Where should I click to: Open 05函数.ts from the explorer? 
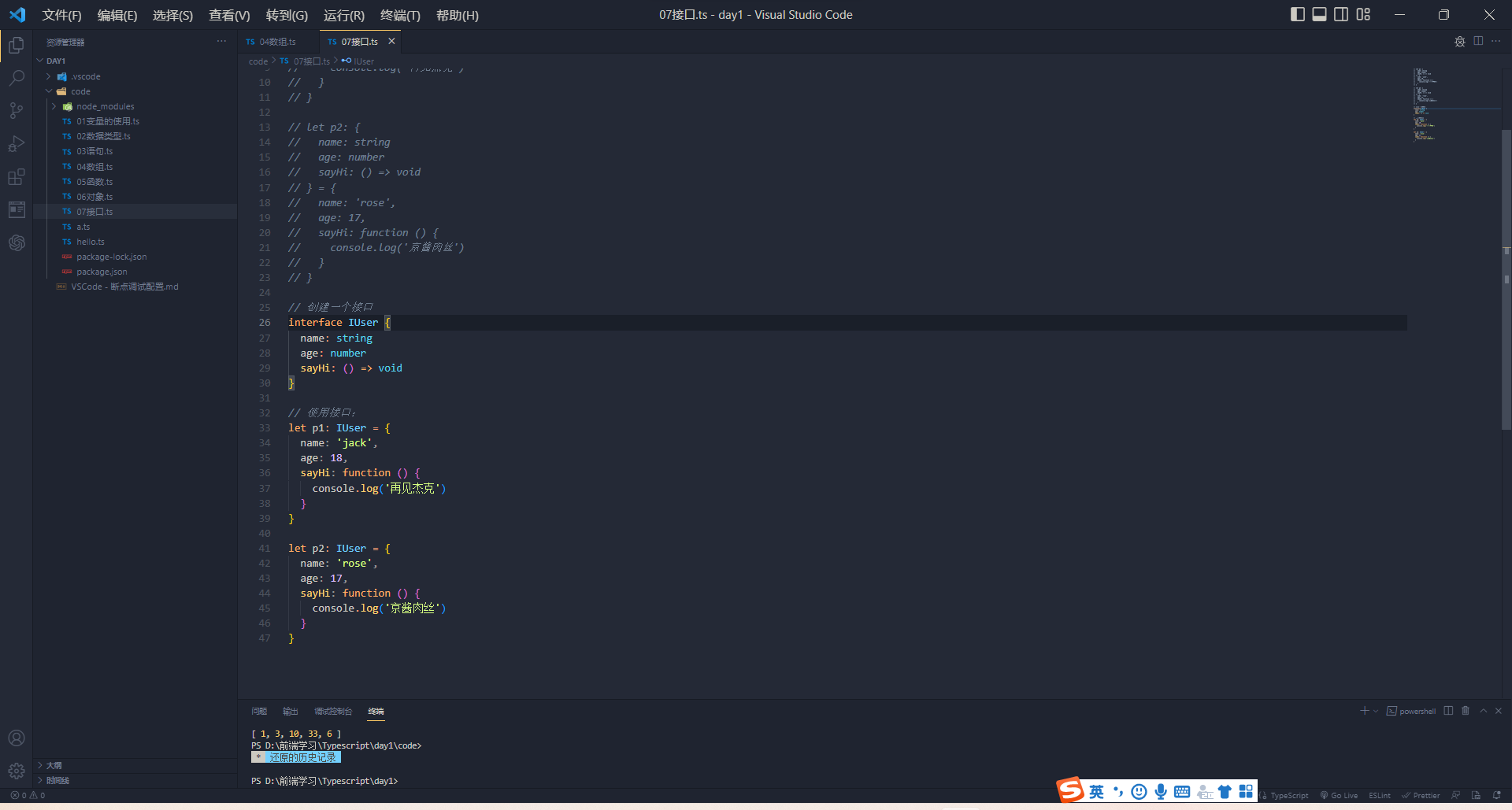click(94, 181)
